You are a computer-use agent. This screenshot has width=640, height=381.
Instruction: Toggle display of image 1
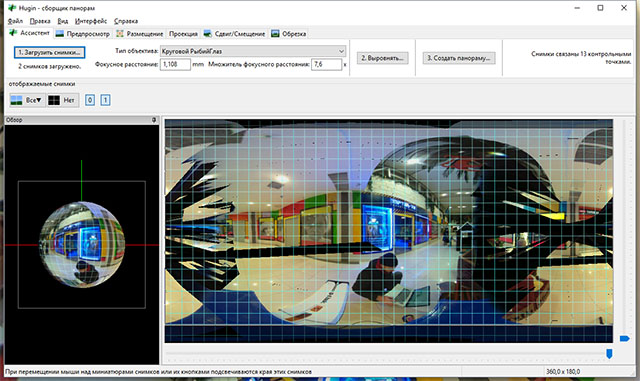[x=105, y=100]
